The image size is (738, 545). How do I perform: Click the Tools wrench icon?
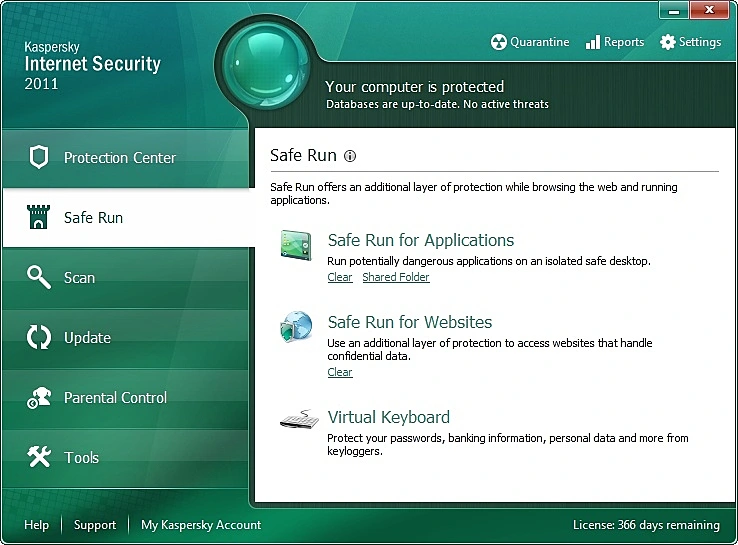pyautogui.click(x=39, y=457)
